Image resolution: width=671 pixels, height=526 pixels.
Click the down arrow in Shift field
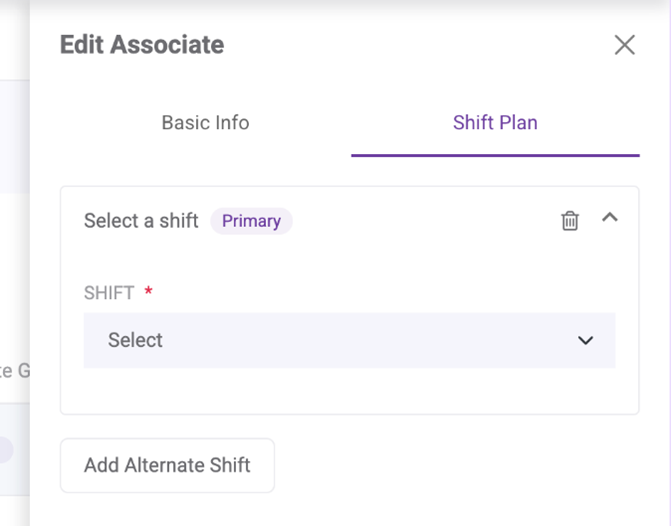pyautogui.click(x=586, y=341)
